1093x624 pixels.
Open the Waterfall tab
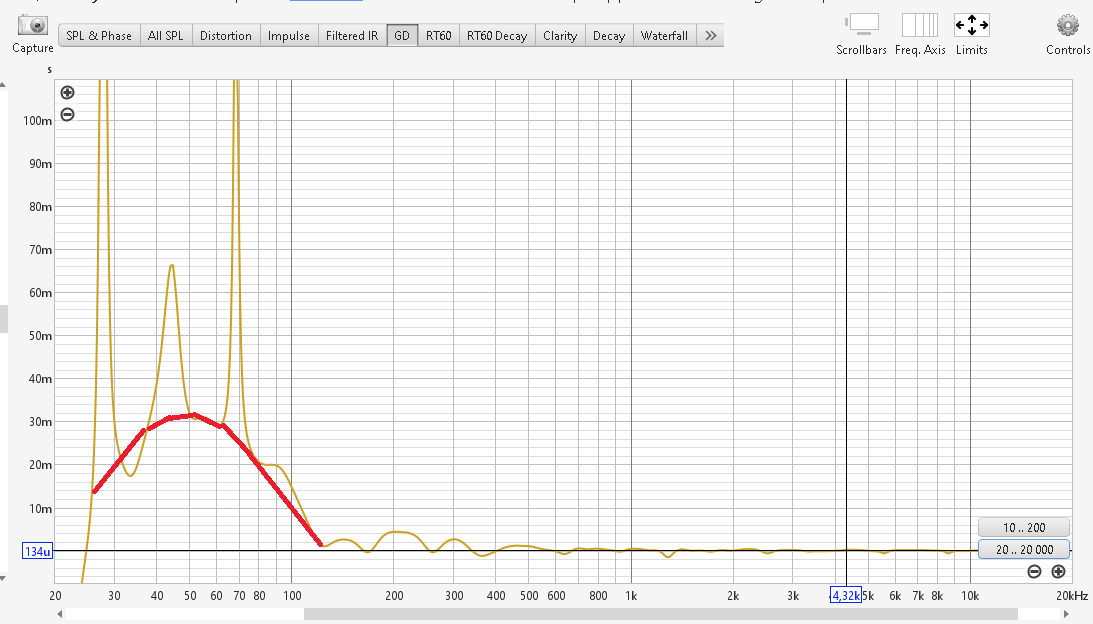[664, 36]
